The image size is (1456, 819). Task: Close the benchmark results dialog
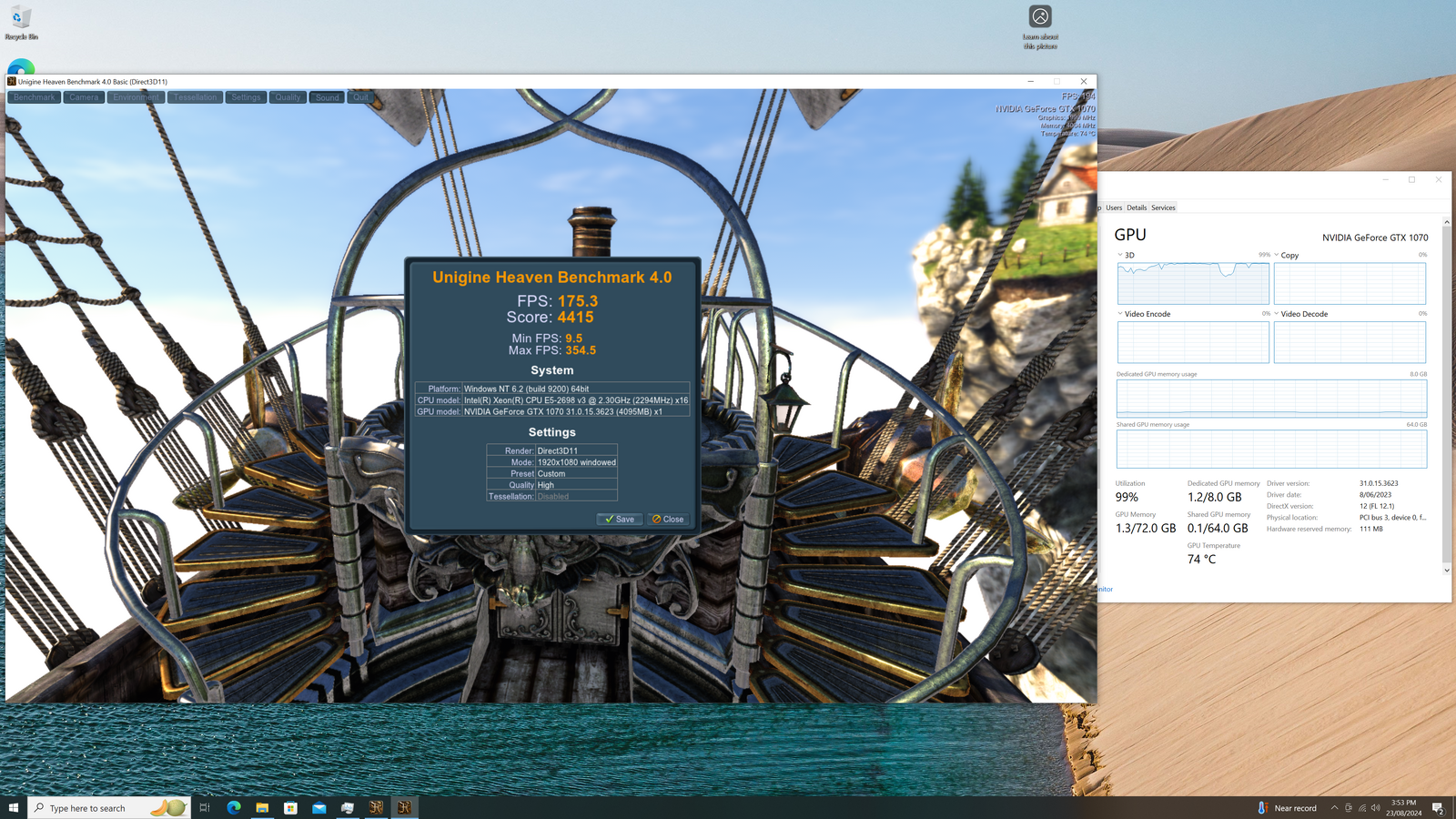tap(668, 520)
